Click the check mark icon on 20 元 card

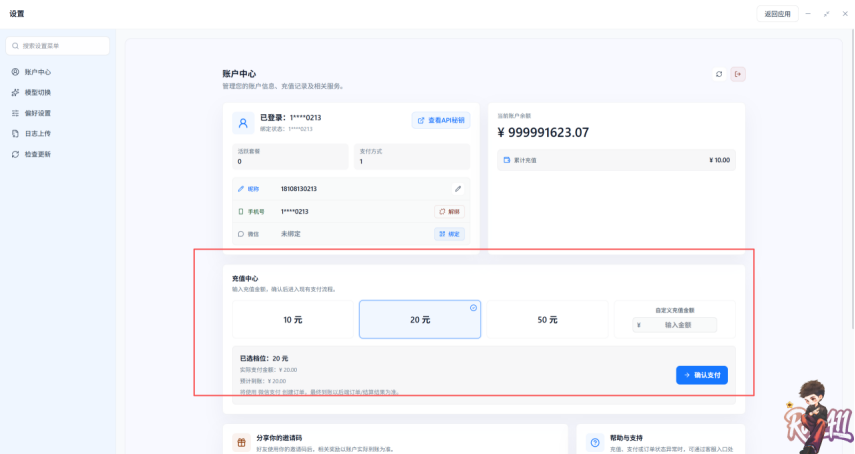[473, 308]
